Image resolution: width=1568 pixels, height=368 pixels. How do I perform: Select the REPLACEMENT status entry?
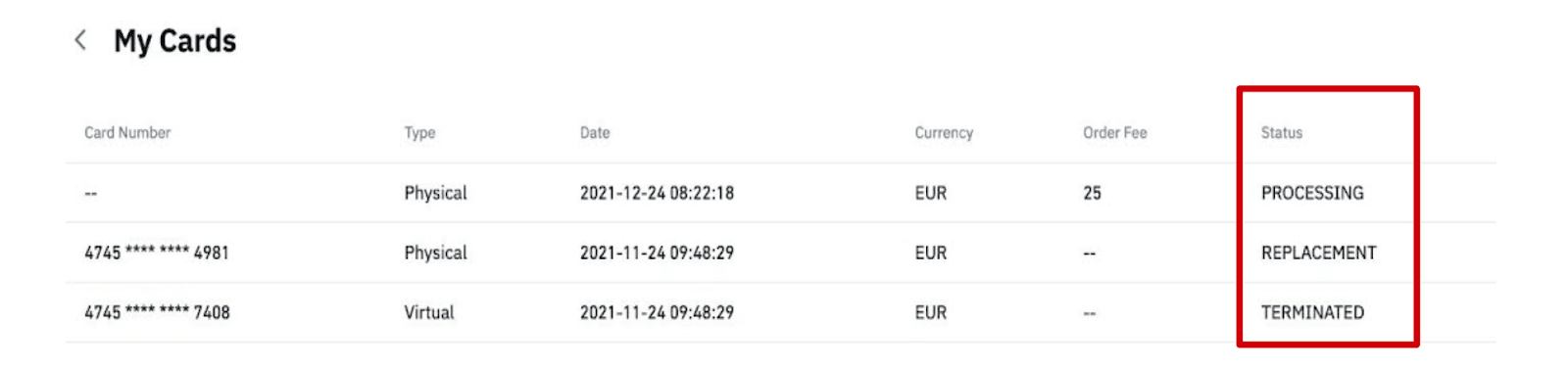coord(1318,253)
